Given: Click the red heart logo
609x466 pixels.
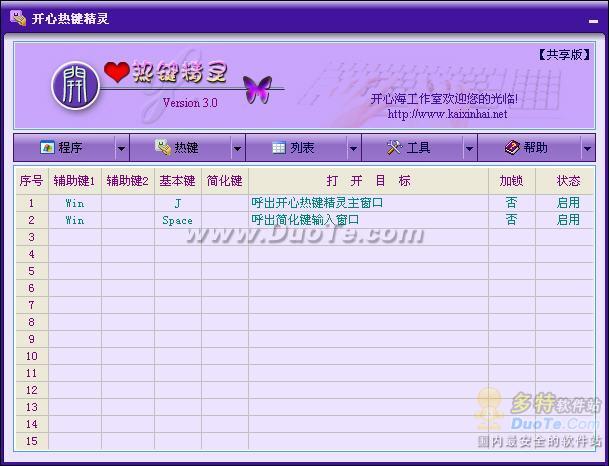Looking at the screenshot, I should (117, 72).
